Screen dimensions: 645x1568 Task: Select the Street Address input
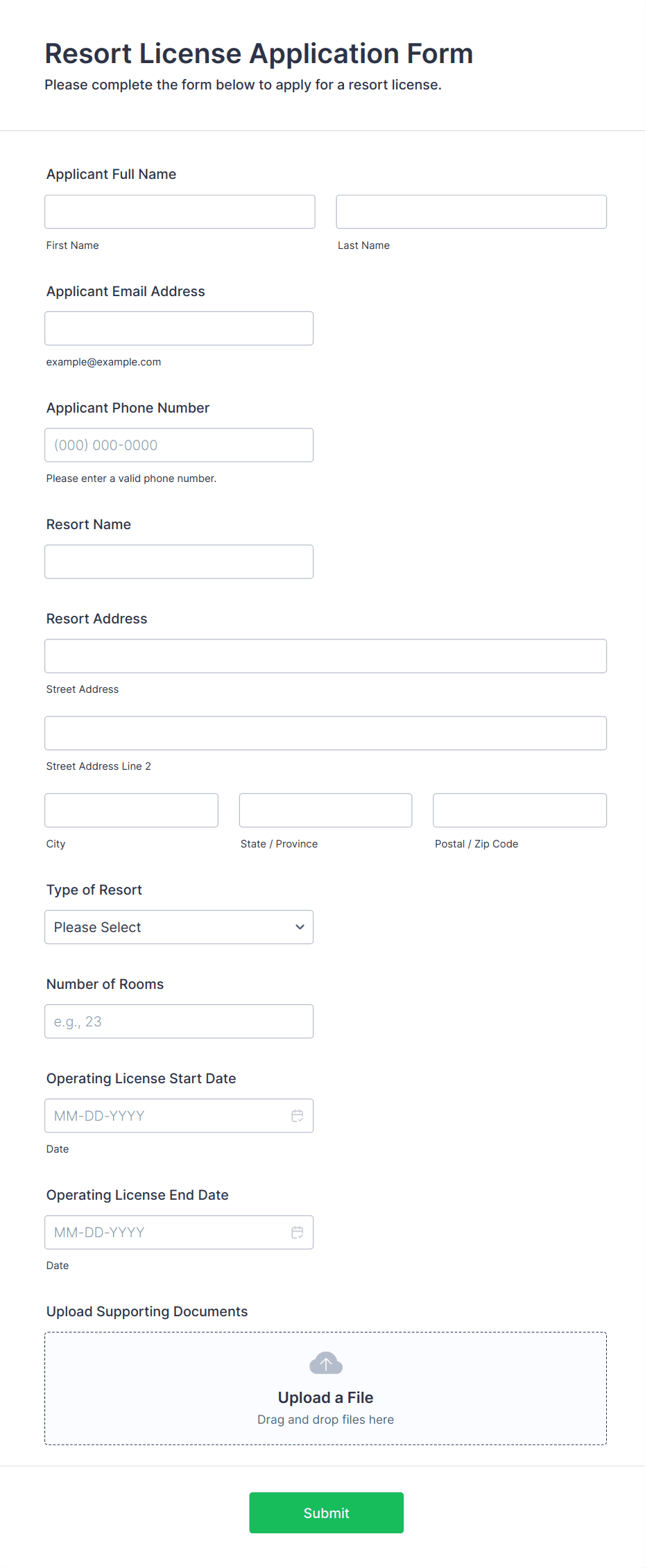[x=326, y=656]
